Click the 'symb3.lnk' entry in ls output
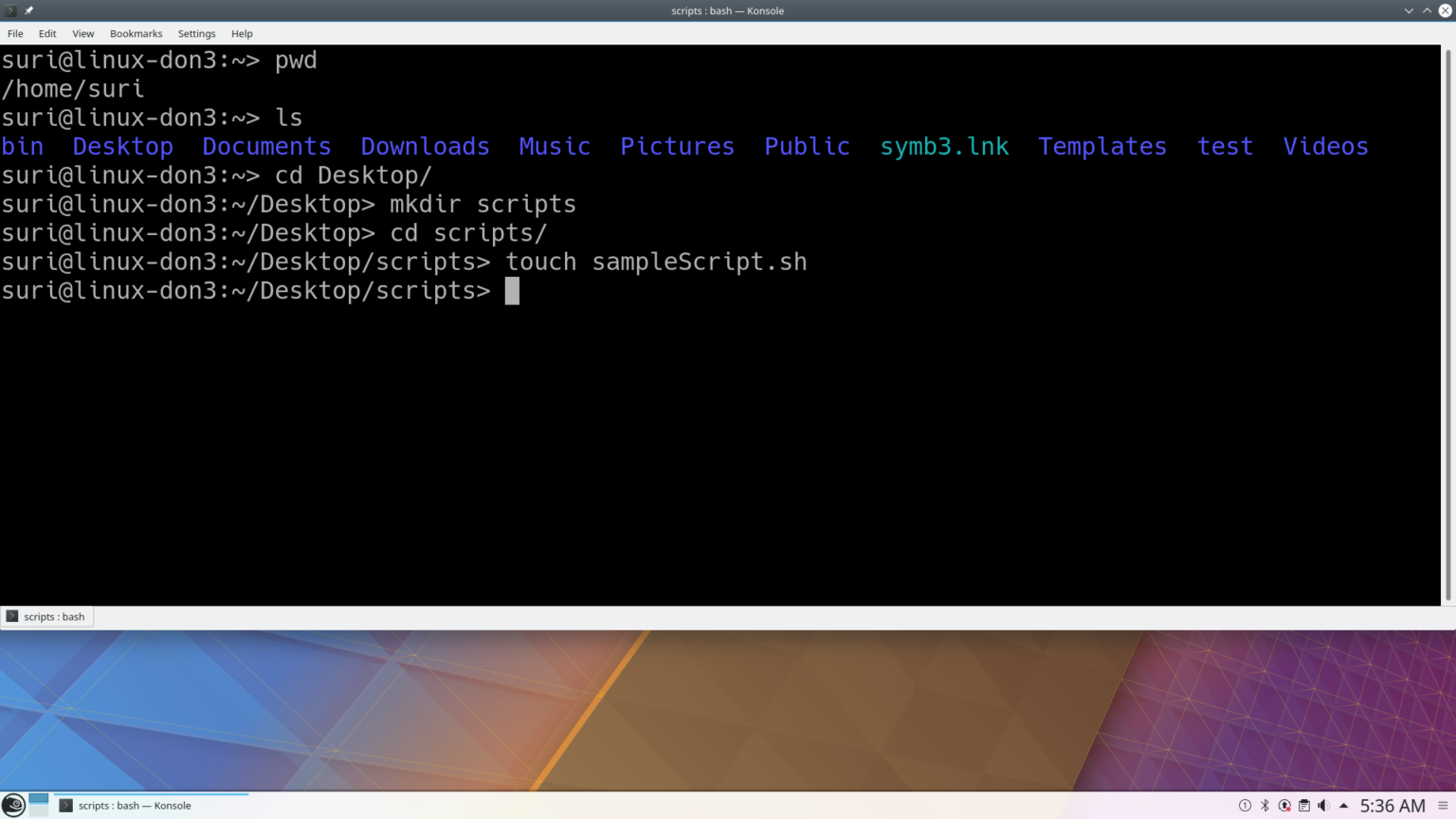Image resolution: width=1456 pixels, height=819 pixels. (x=944, y=146)
